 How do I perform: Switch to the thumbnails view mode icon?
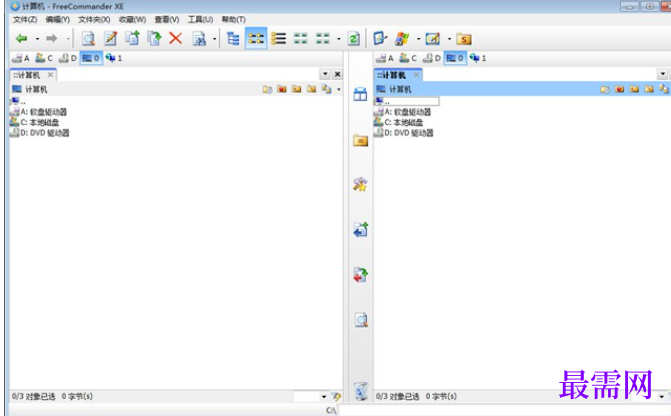(323, 39)
